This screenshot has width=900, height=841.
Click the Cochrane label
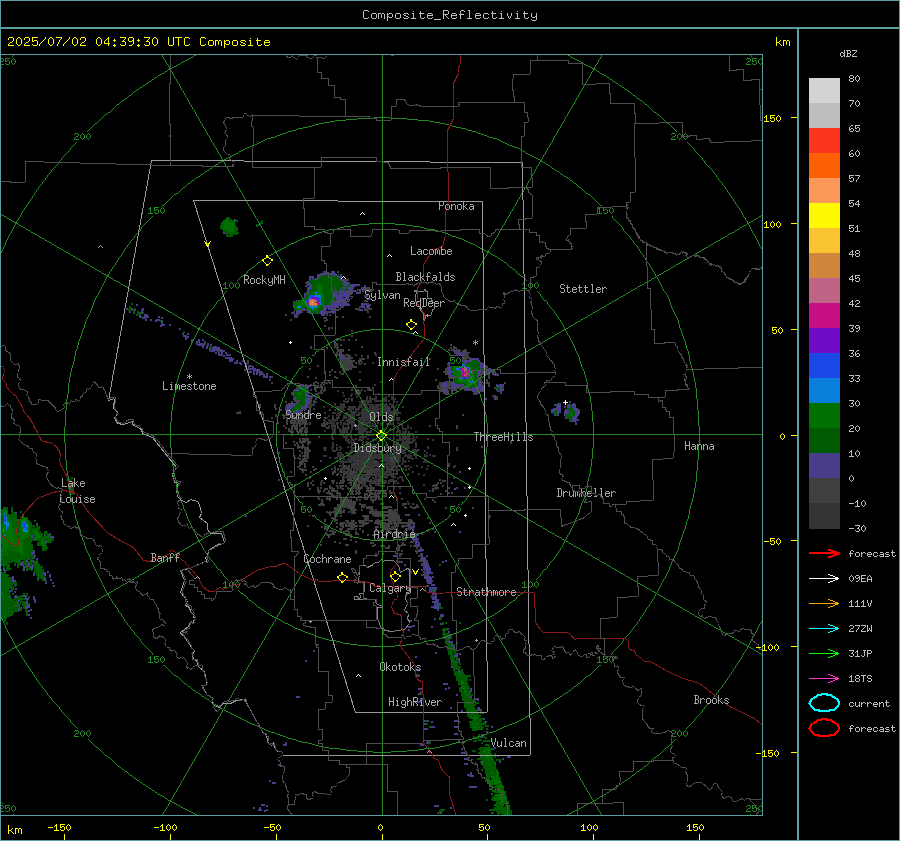327,559
